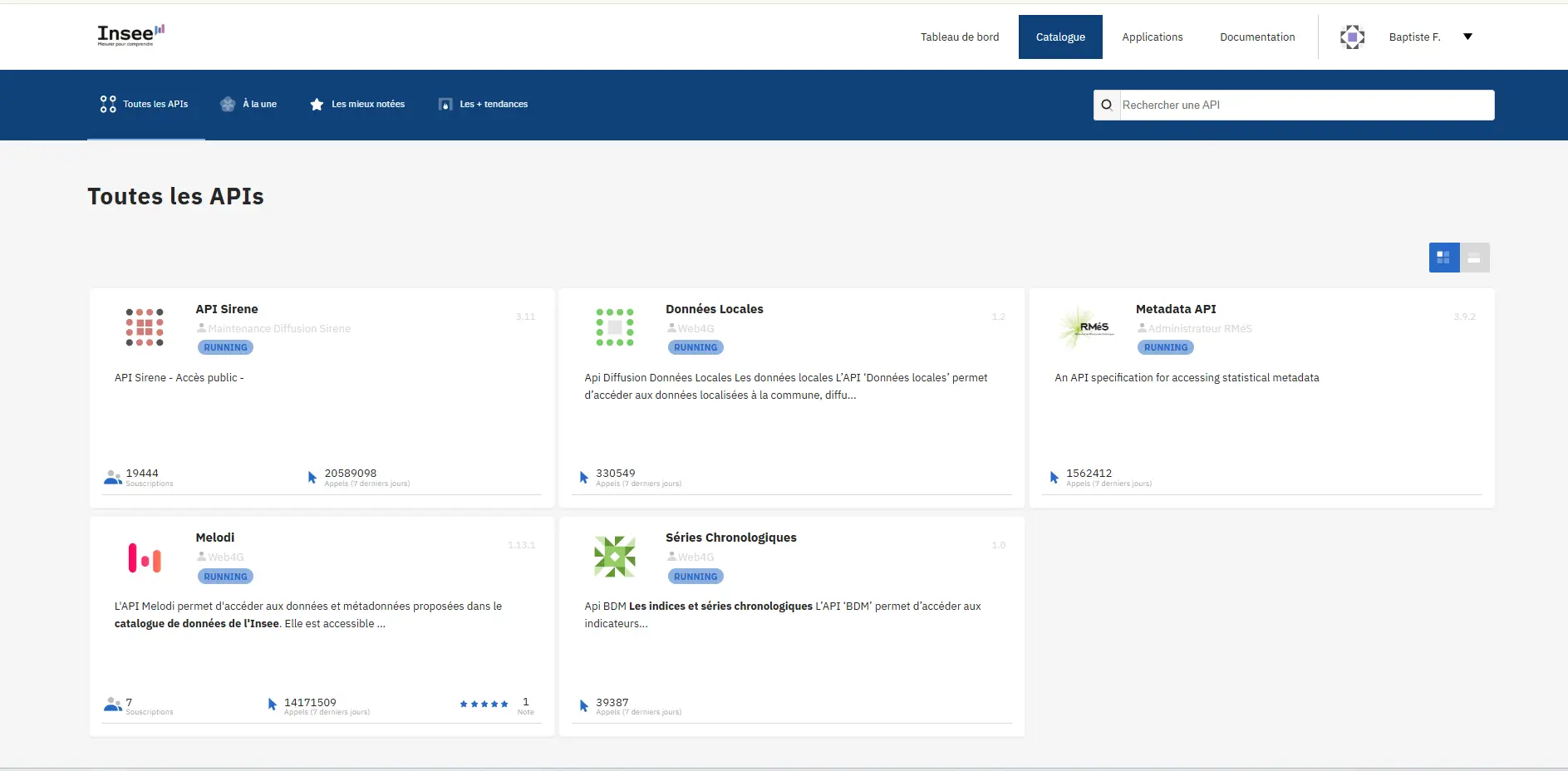This screenshot has height=771, width=1568.
Task: Open the Baptiste F. account menu
Action: coord(1414,37)
